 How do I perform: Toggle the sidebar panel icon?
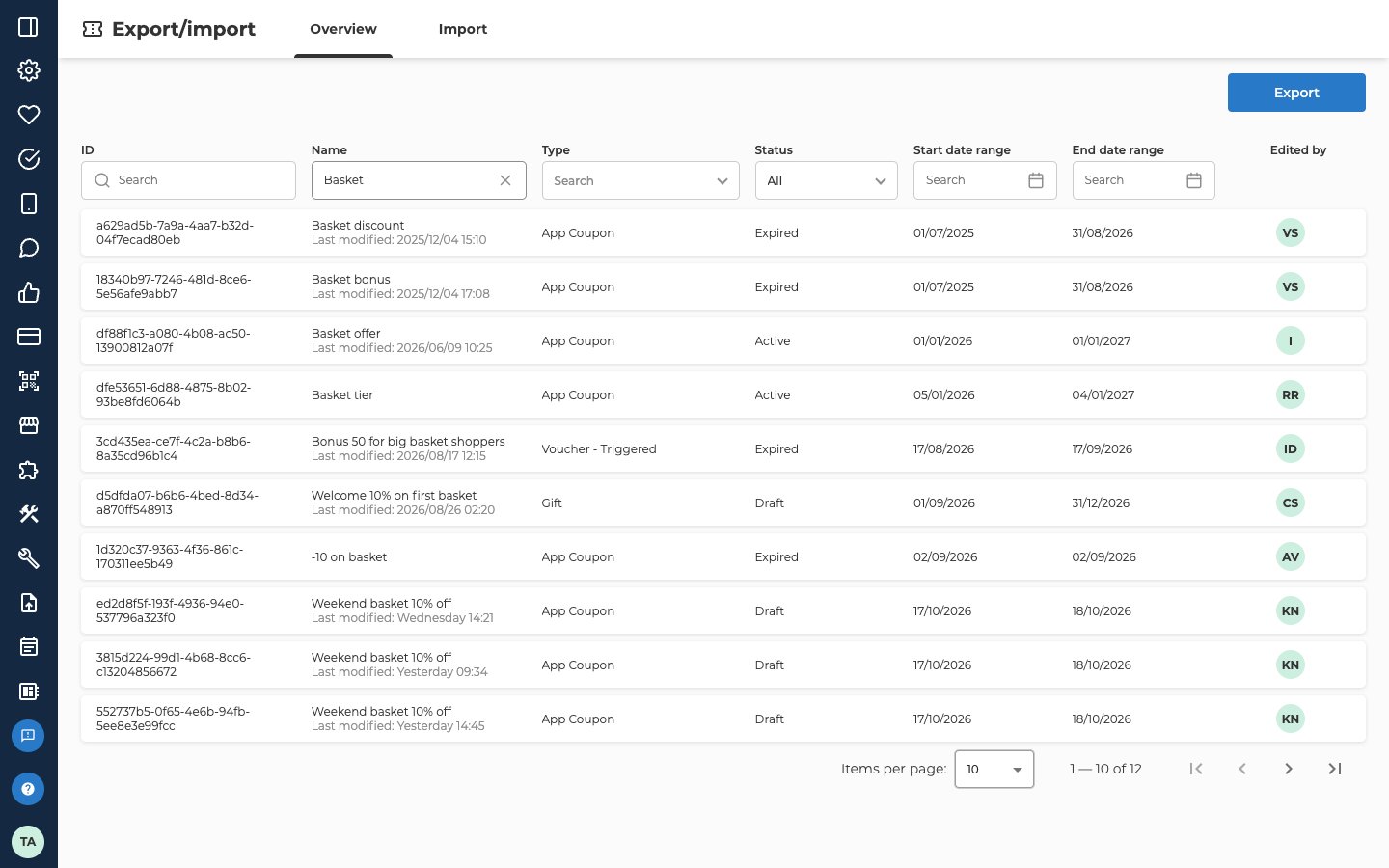[x=29, y=27]
